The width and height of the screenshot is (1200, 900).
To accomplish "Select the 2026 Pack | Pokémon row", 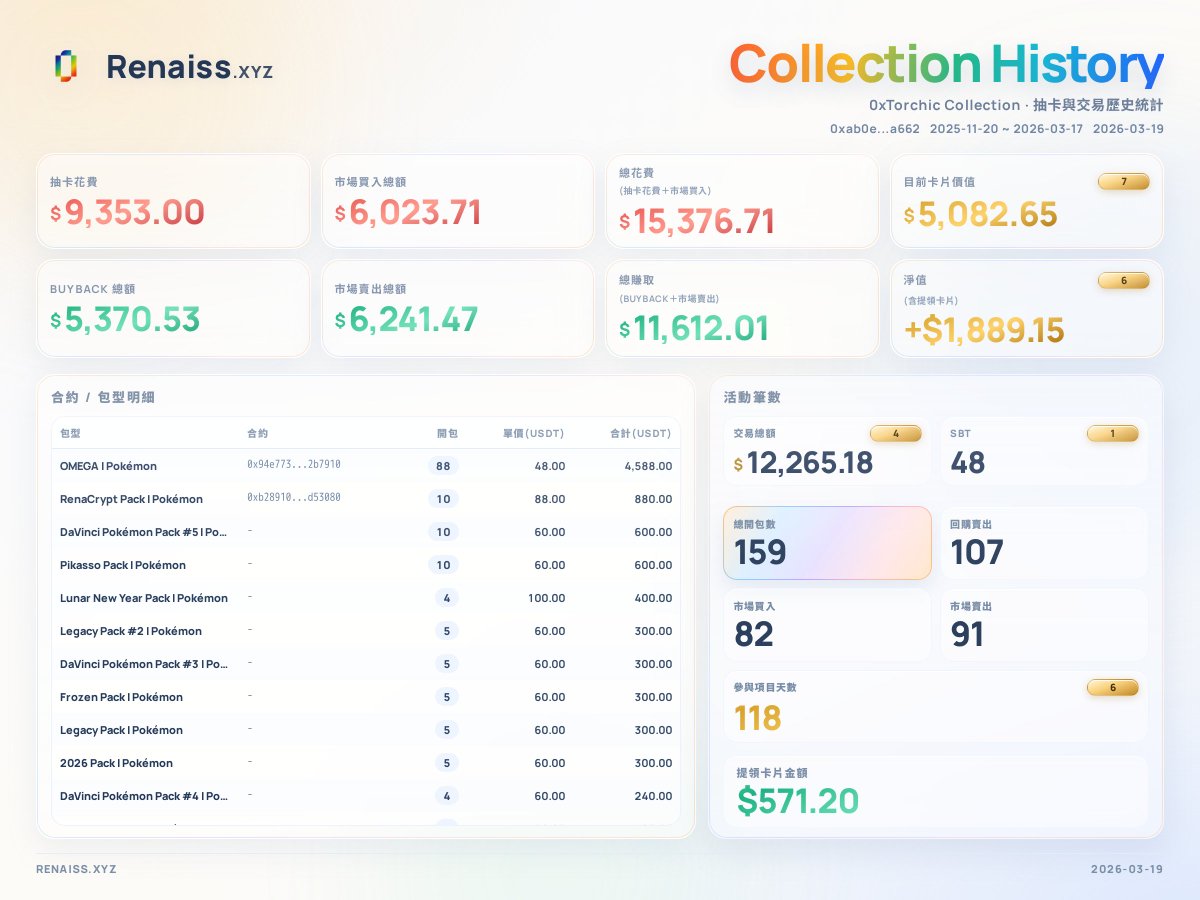I will [366, 763].
